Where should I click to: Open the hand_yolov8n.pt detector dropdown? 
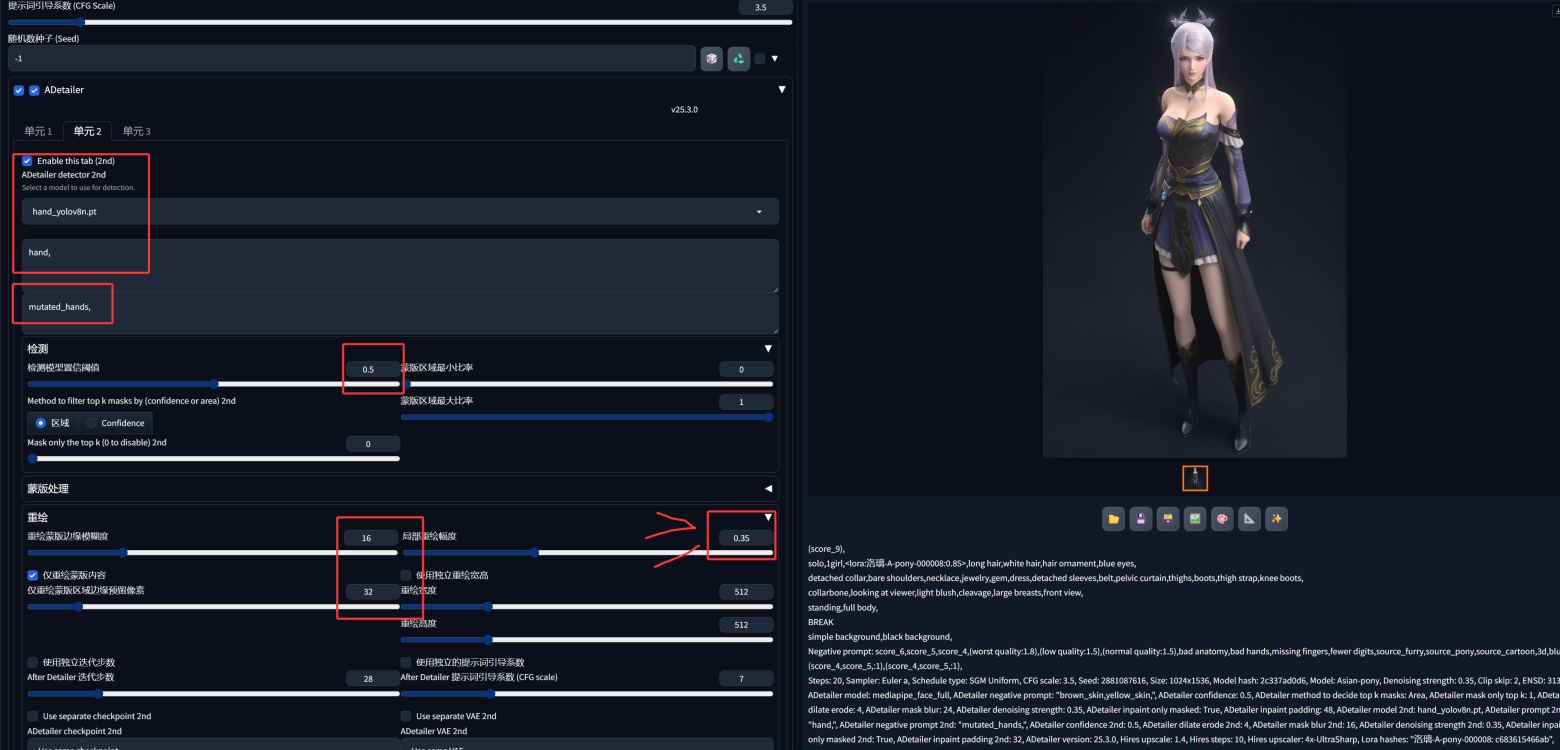click(400, 212)
